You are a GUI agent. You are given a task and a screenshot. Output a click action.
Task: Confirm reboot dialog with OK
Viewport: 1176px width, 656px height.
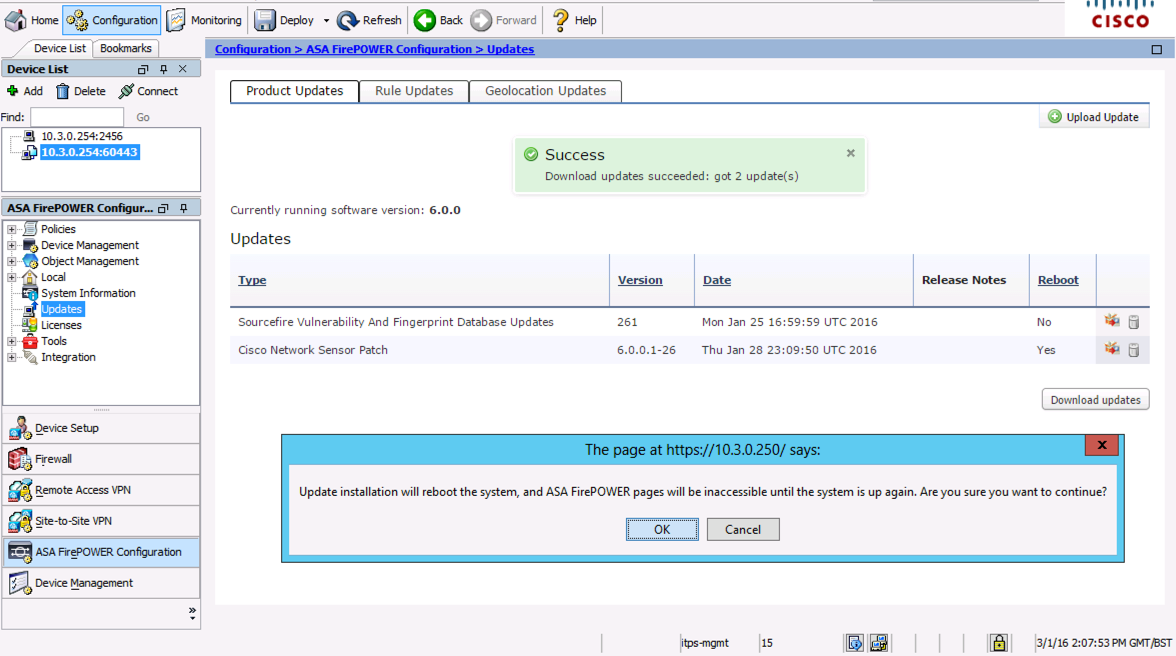tap(662, 529)
